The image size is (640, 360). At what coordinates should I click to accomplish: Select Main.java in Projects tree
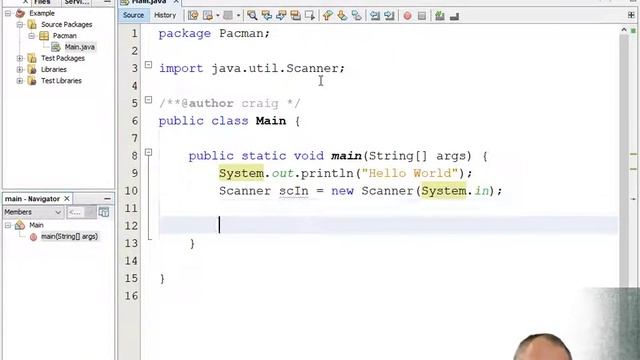[x=80, y=47]
